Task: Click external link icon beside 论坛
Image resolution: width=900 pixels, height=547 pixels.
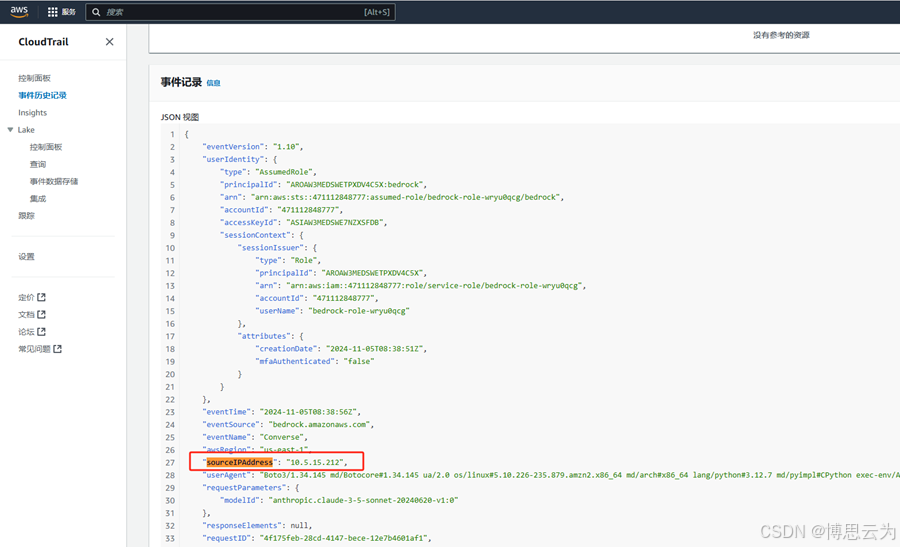Action: tap(41, 332)
